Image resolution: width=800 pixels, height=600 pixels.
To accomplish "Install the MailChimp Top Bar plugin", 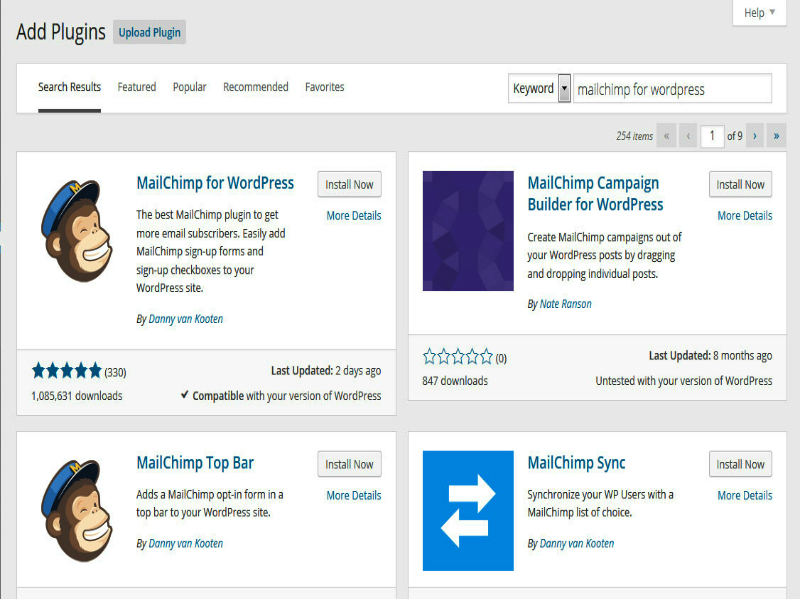I will [x=349, y=464].
